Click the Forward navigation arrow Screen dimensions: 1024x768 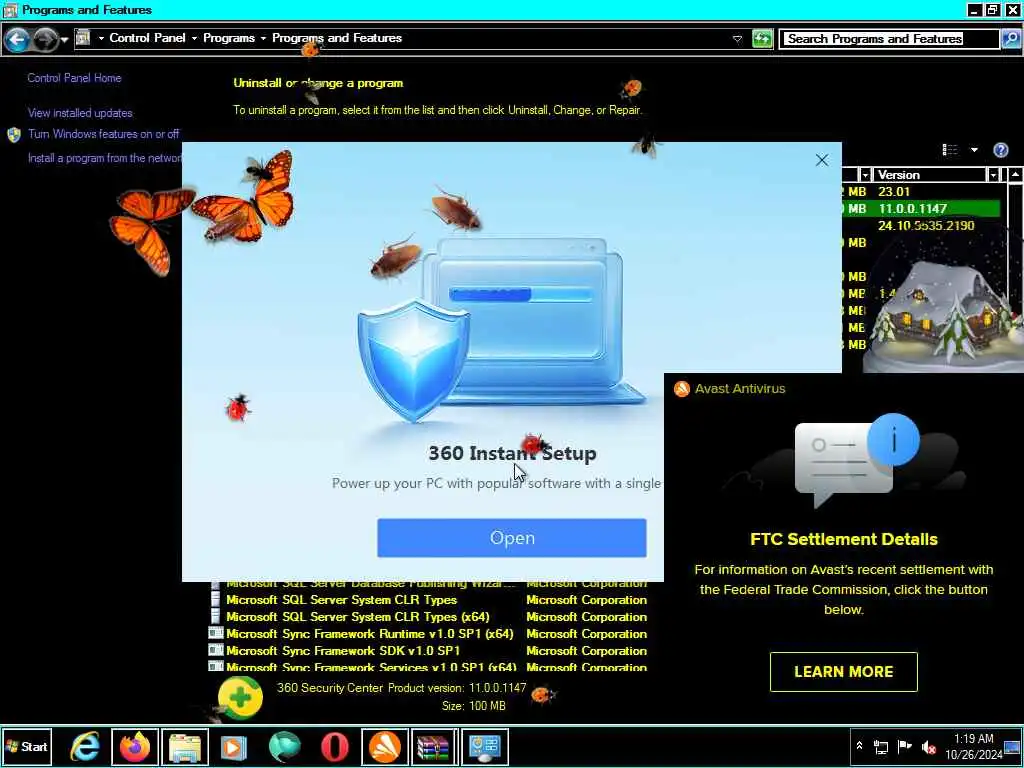click(x=45, y=40)
